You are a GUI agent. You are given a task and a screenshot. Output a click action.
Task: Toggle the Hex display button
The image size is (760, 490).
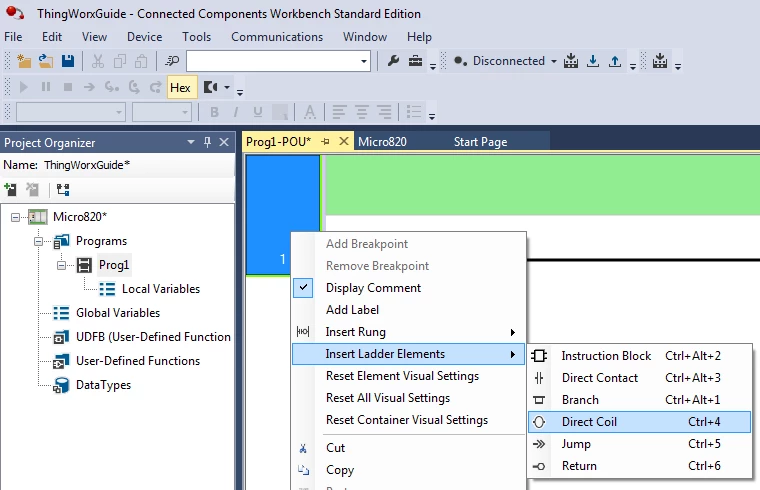[x=180, y=87]
